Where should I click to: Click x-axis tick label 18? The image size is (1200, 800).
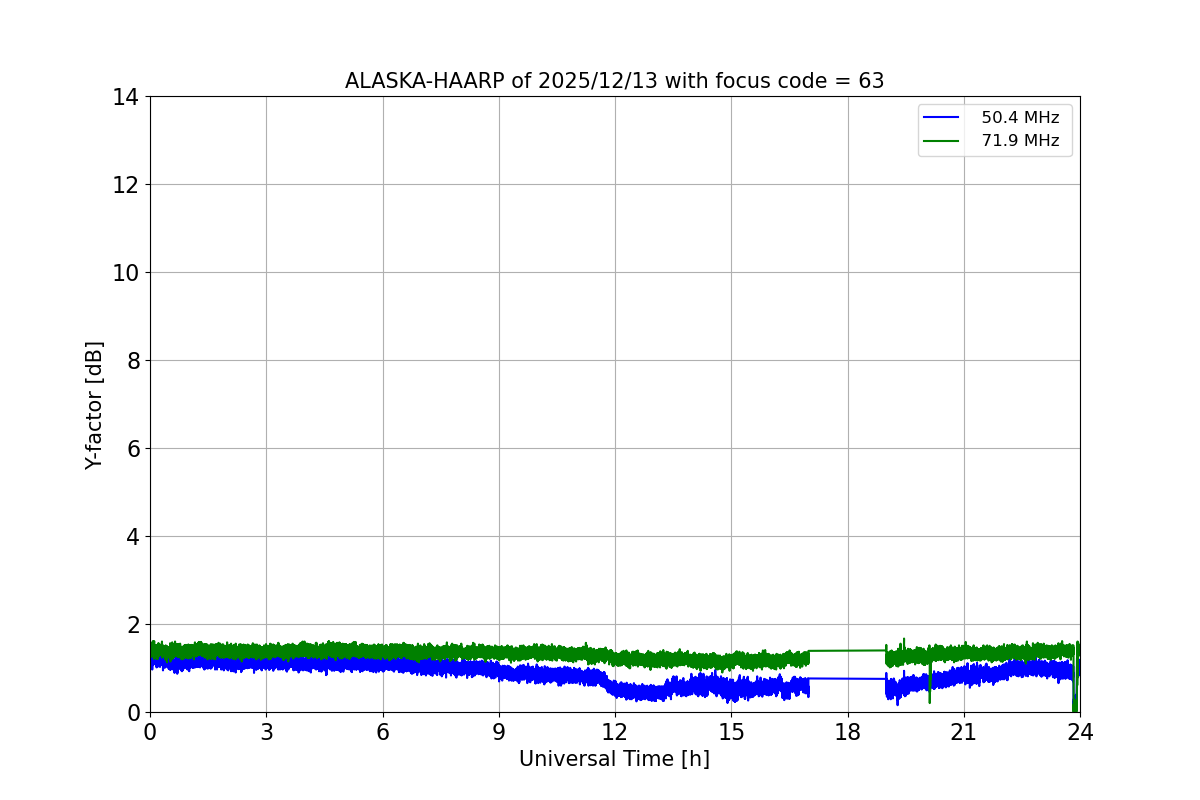coord(848,732)
